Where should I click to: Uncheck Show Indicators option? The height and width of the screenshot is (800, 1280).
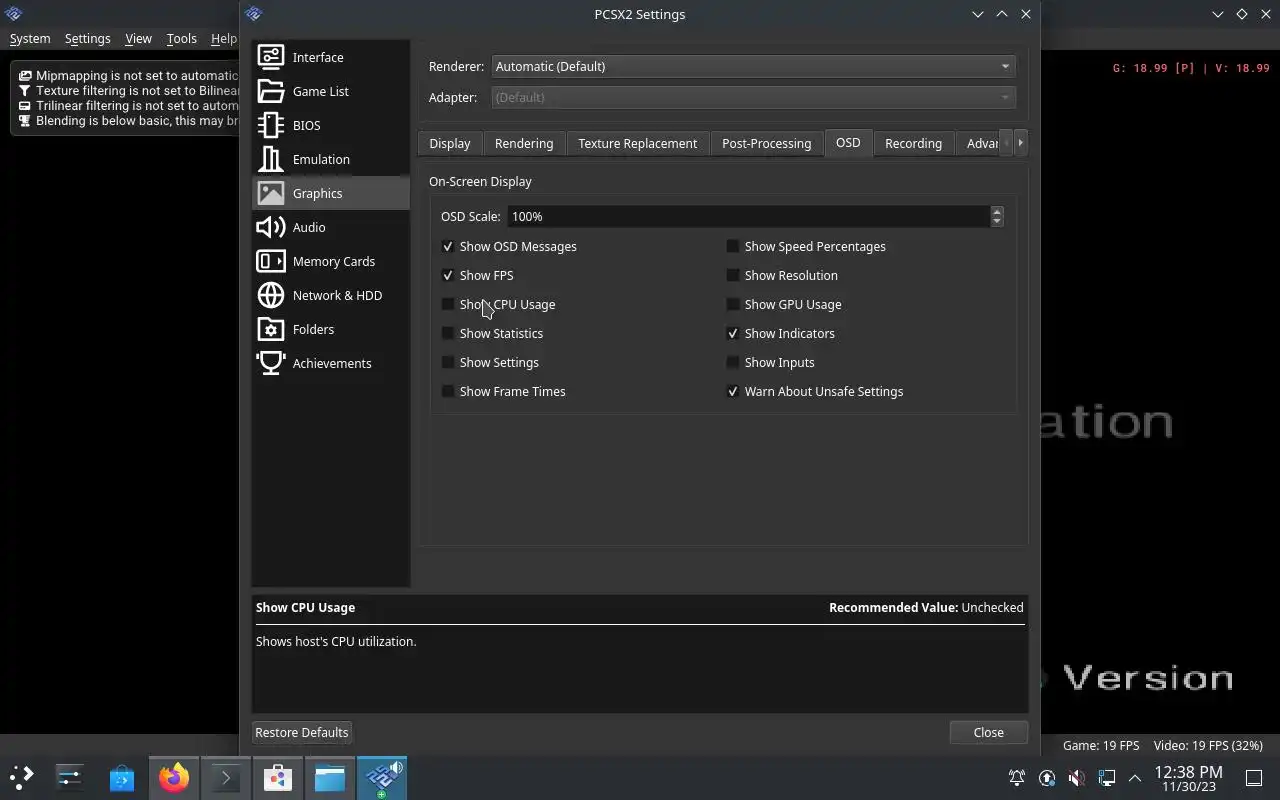tap(733, 333)
